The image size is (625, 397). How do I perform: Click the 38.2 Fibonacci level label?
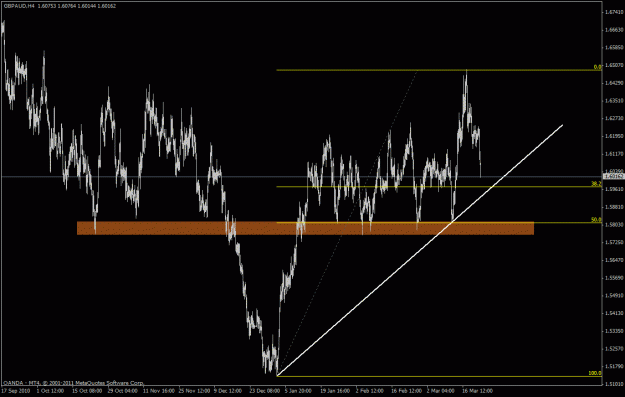(596, 184)
